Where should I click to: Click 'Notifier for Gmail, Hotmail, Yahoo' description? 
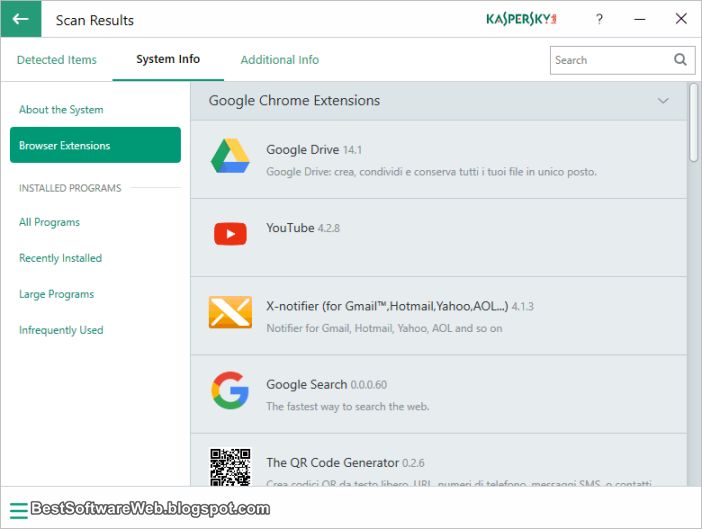tap(384, 328)
